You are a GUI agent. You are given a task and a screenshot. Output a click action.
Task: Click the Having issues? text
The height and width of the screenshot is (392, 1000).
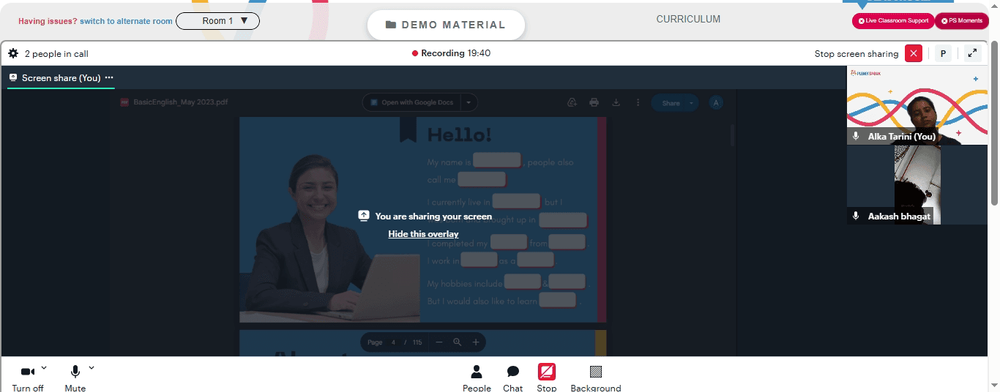pyautogui.click(x=48, y=21)
